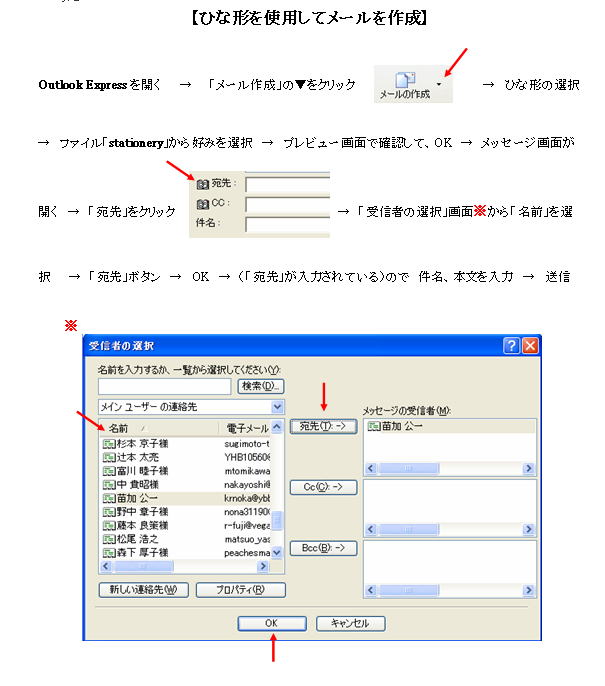Click the contact list scroll-down arrow
The height and width of the screenshot is (686, 605).
[x=277, y=553]
